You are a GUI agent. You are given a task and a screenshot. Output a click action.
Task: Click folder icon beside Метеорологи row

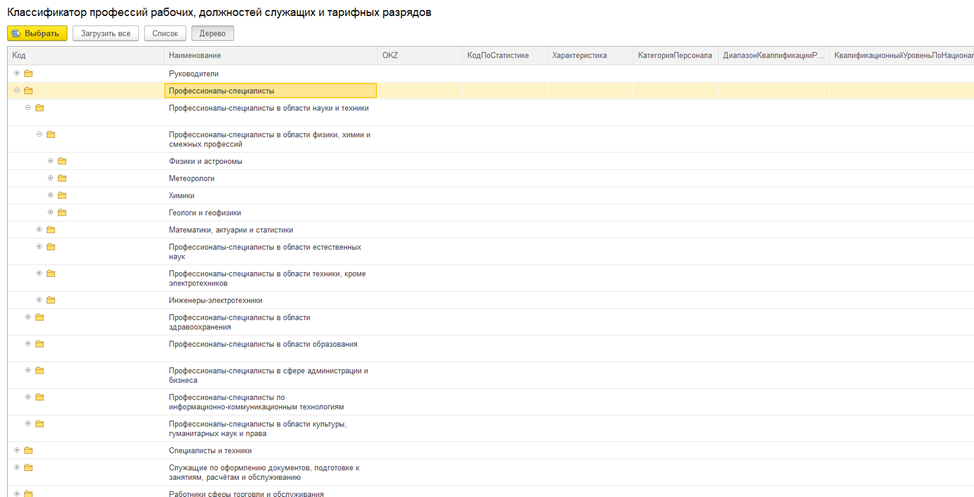click(x=62, y=178)
